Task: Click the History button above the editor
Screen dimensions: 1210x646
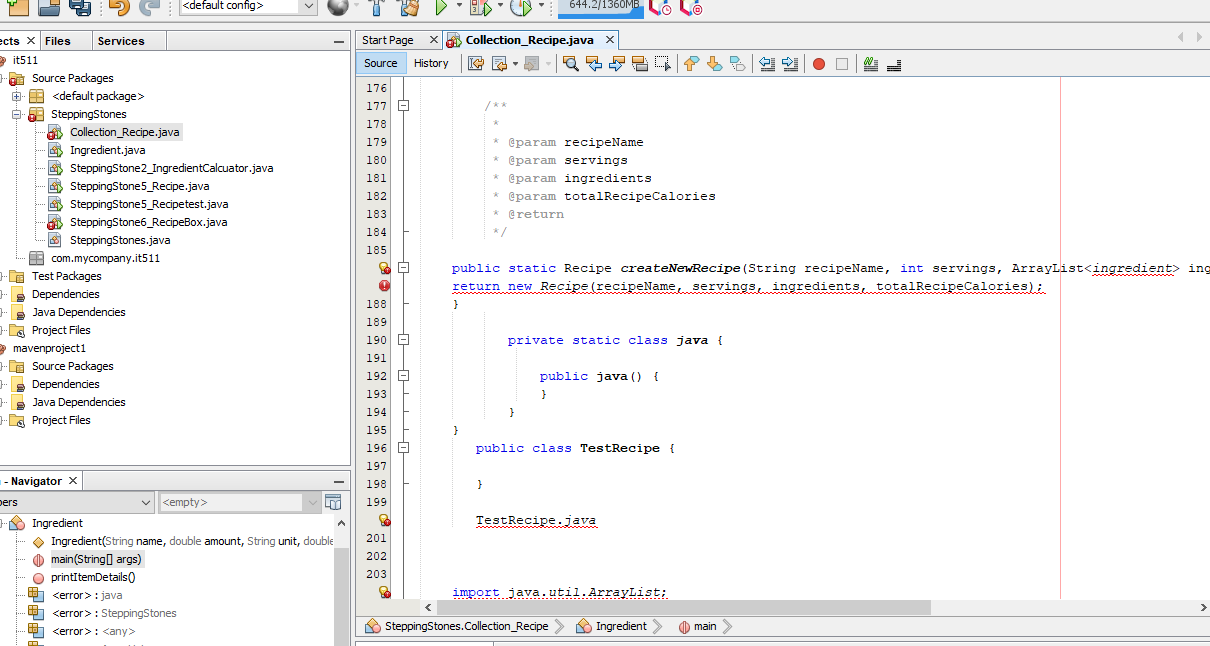Action: 431,62
